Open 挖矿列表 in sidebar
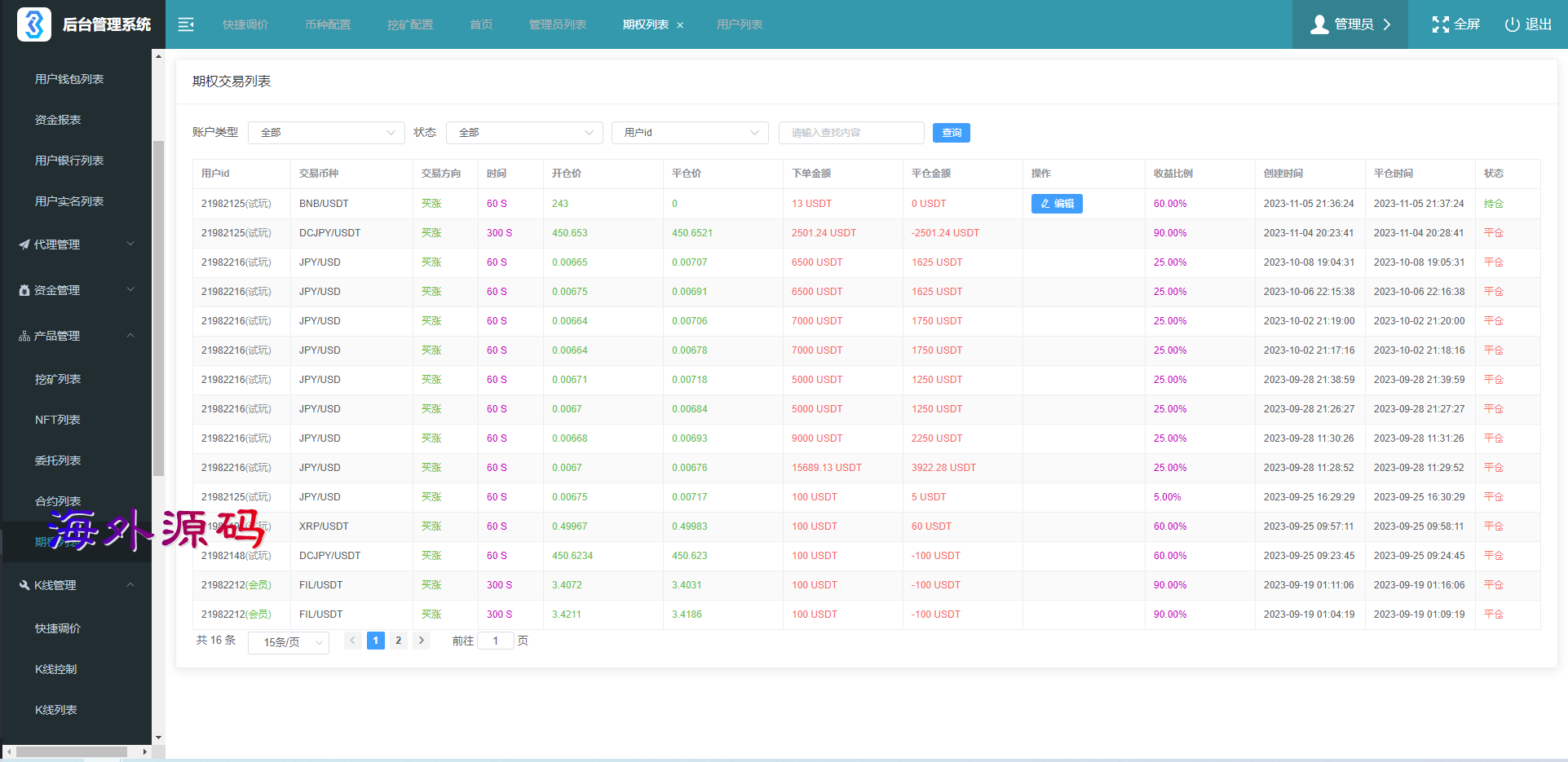The image size is (1568, 762). [58, 379]
